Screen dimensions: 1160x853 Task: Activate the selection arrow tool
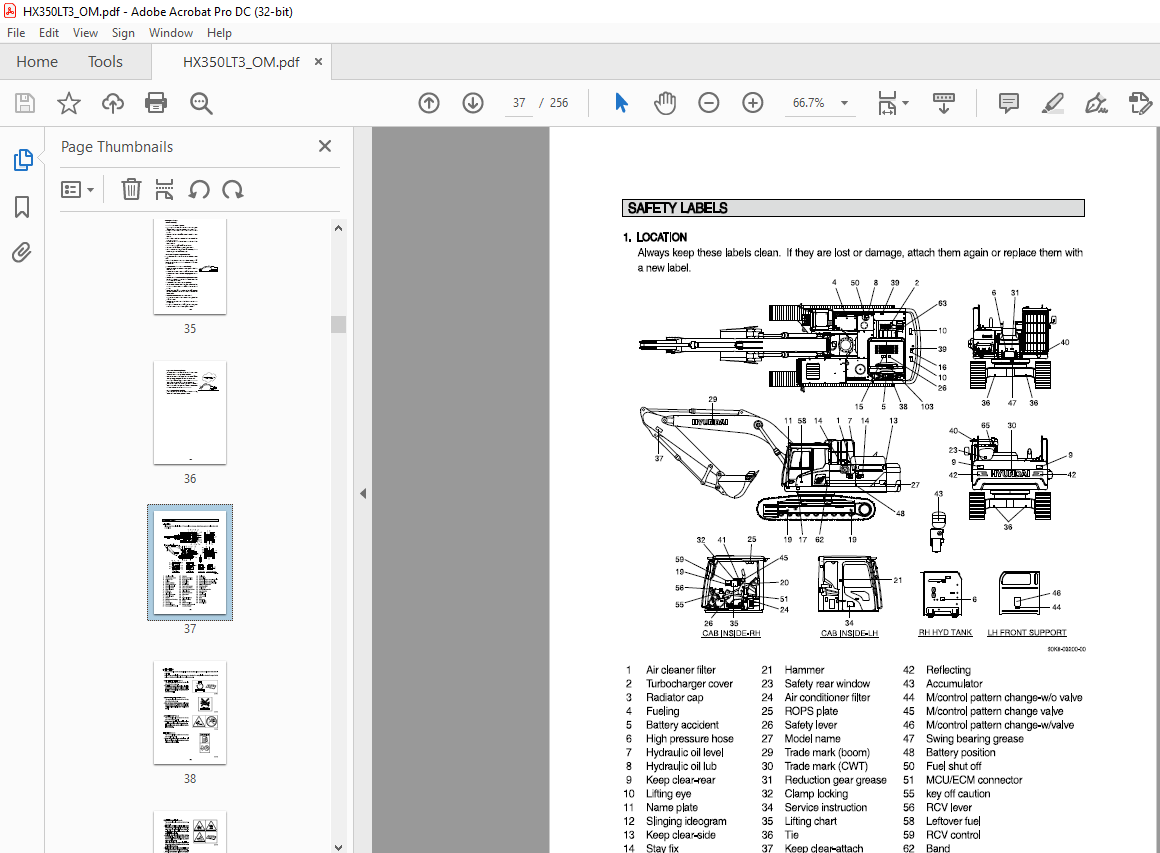[621, 103]
